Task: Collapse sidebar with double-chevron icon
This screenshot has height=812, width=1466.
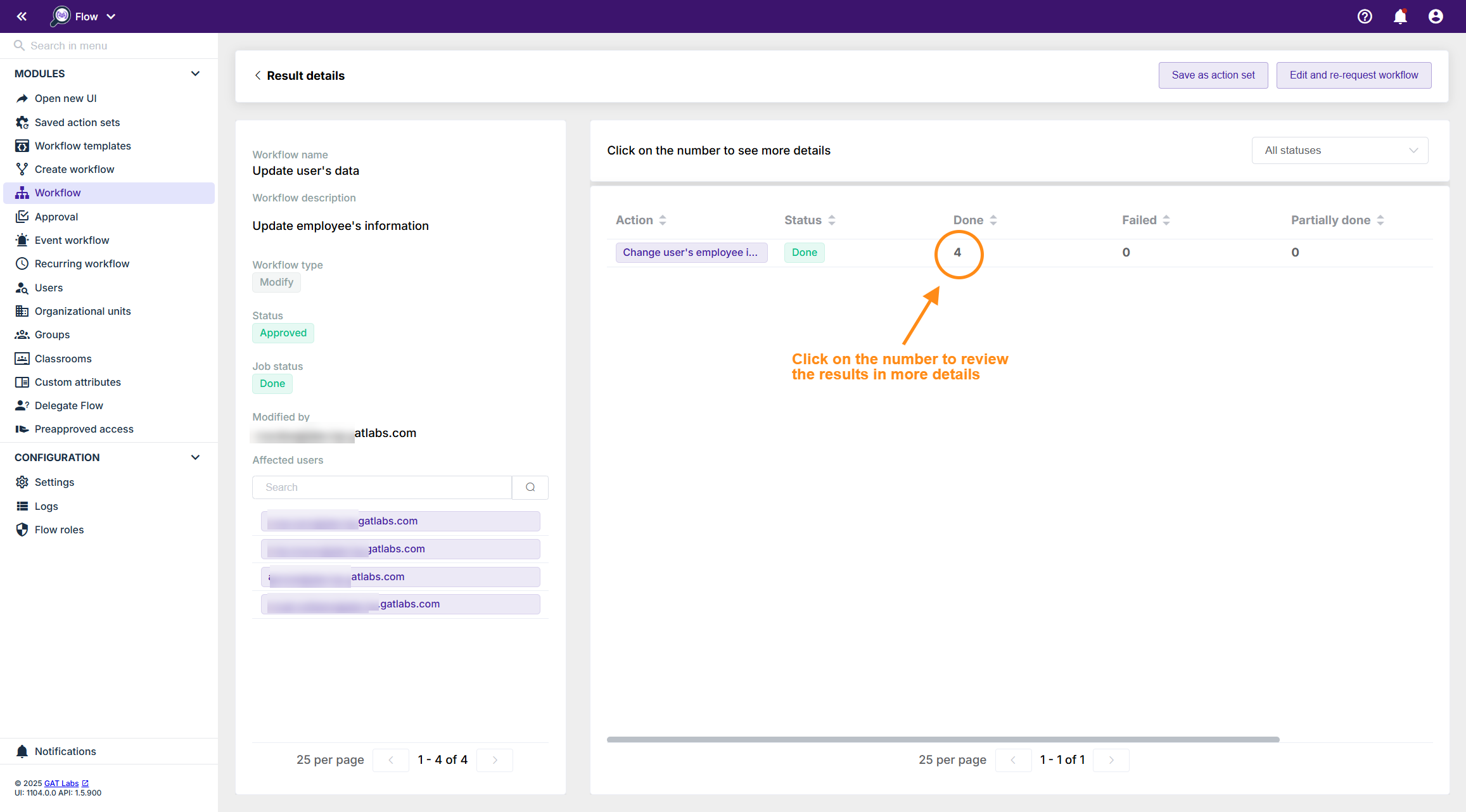Action: (22, 16)
